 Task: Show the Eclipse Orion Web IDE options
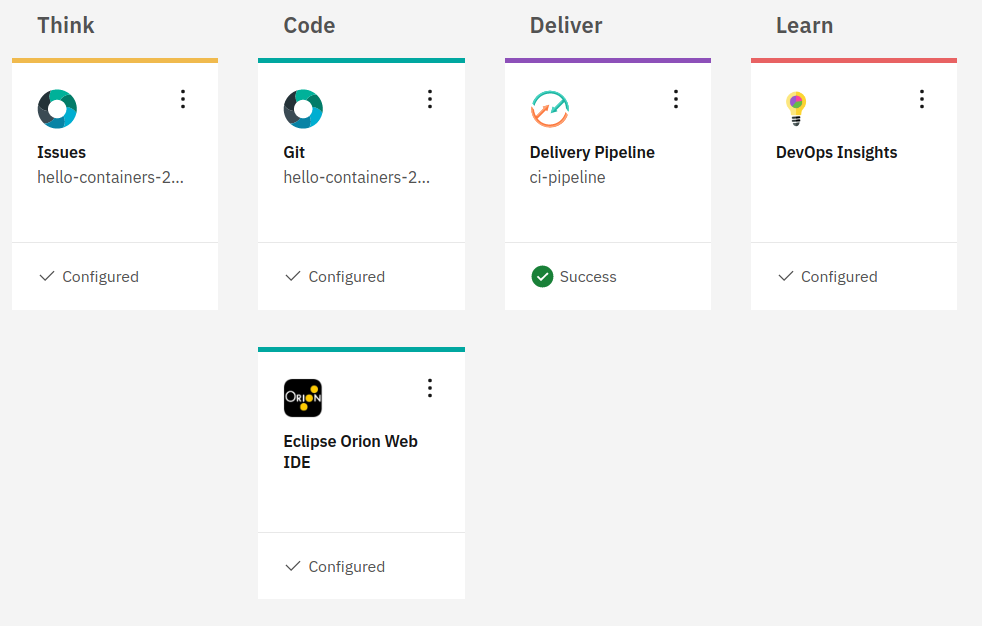[430, 387]
